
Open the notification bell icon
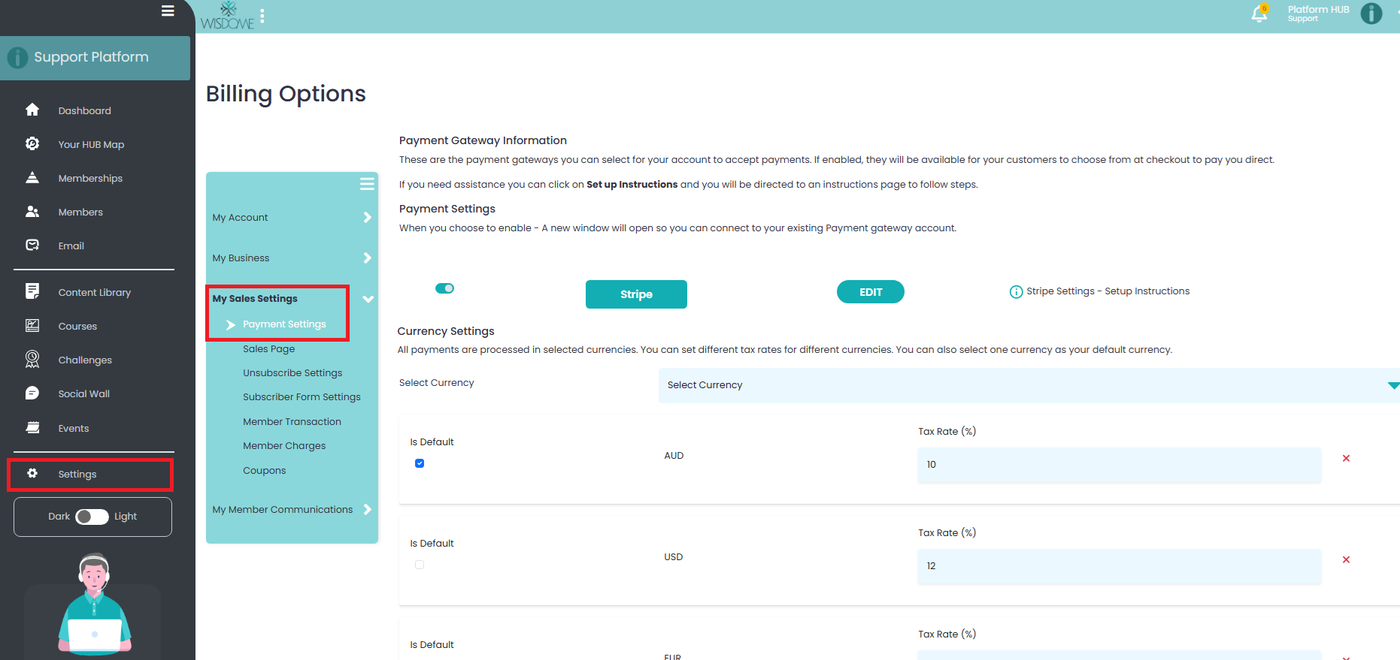[x=1259, y=14]
